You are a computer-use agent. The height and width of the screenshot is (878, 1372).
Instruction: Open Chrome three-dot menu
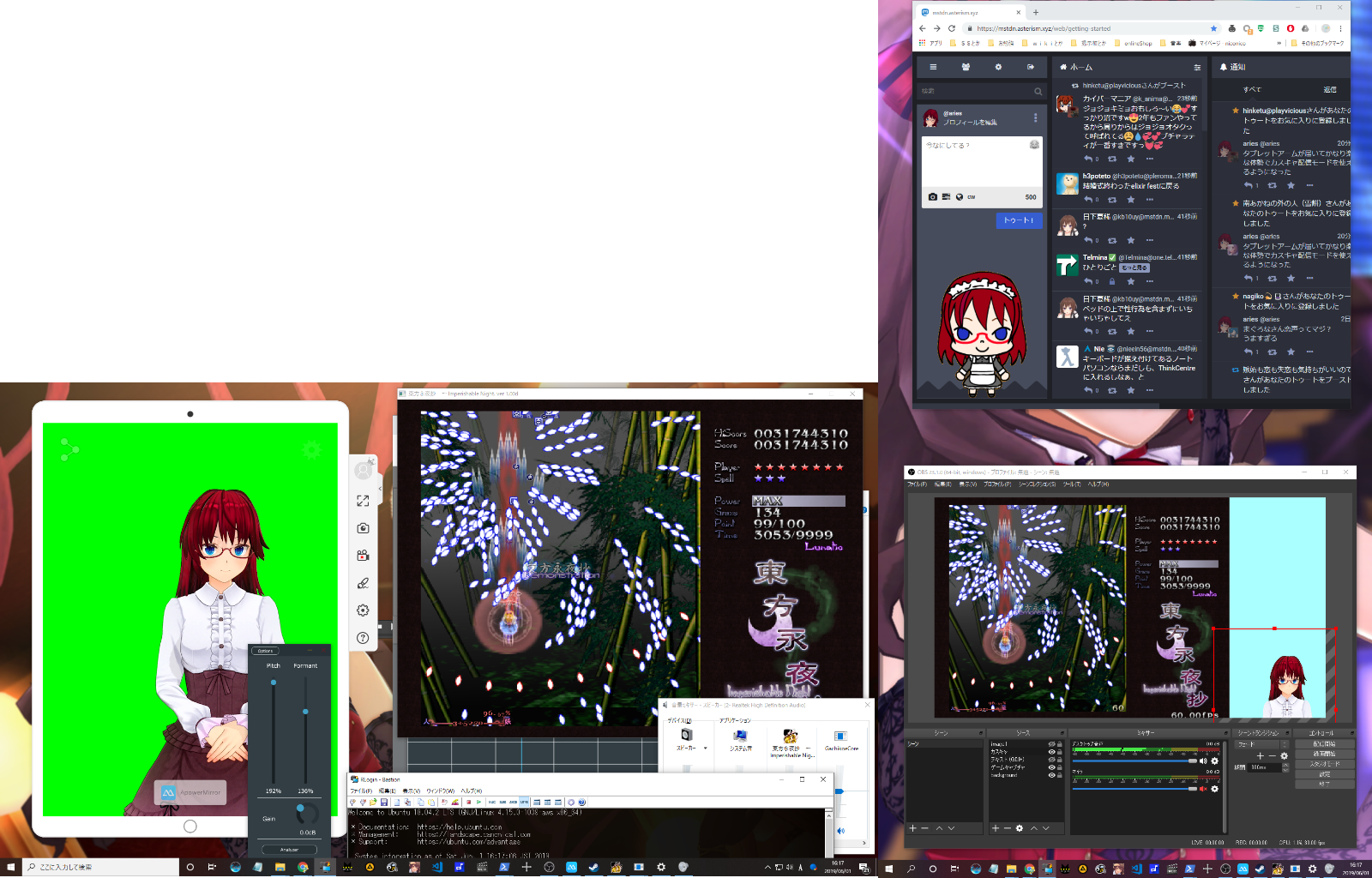(x=1340, y=28)
